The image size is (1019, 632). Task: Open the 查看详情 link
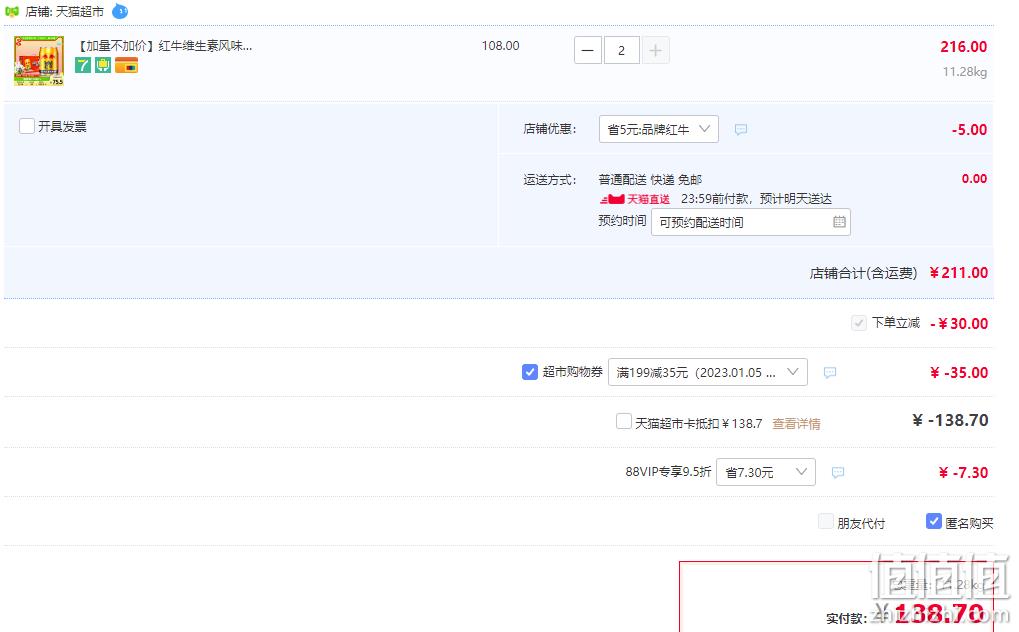[796, 424]
